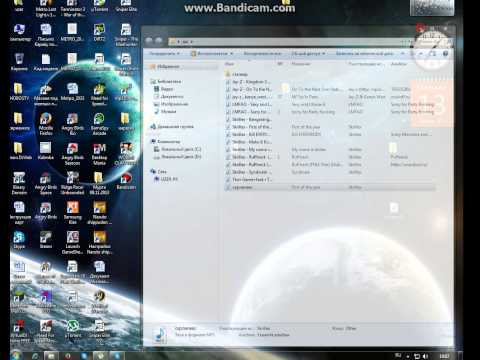Viewport: 480px width, 360px height.
Task: Select the Skype desktop icon
Action: 19,240
